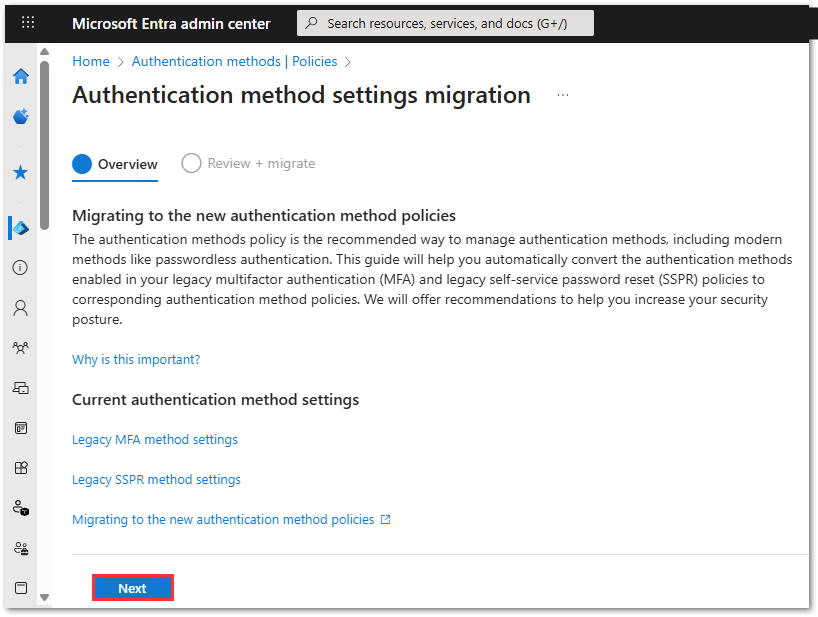Viewport: 818px width, 617px height.
Task: Open Users single-person icon in sidebar
Action: coord(20,308)
